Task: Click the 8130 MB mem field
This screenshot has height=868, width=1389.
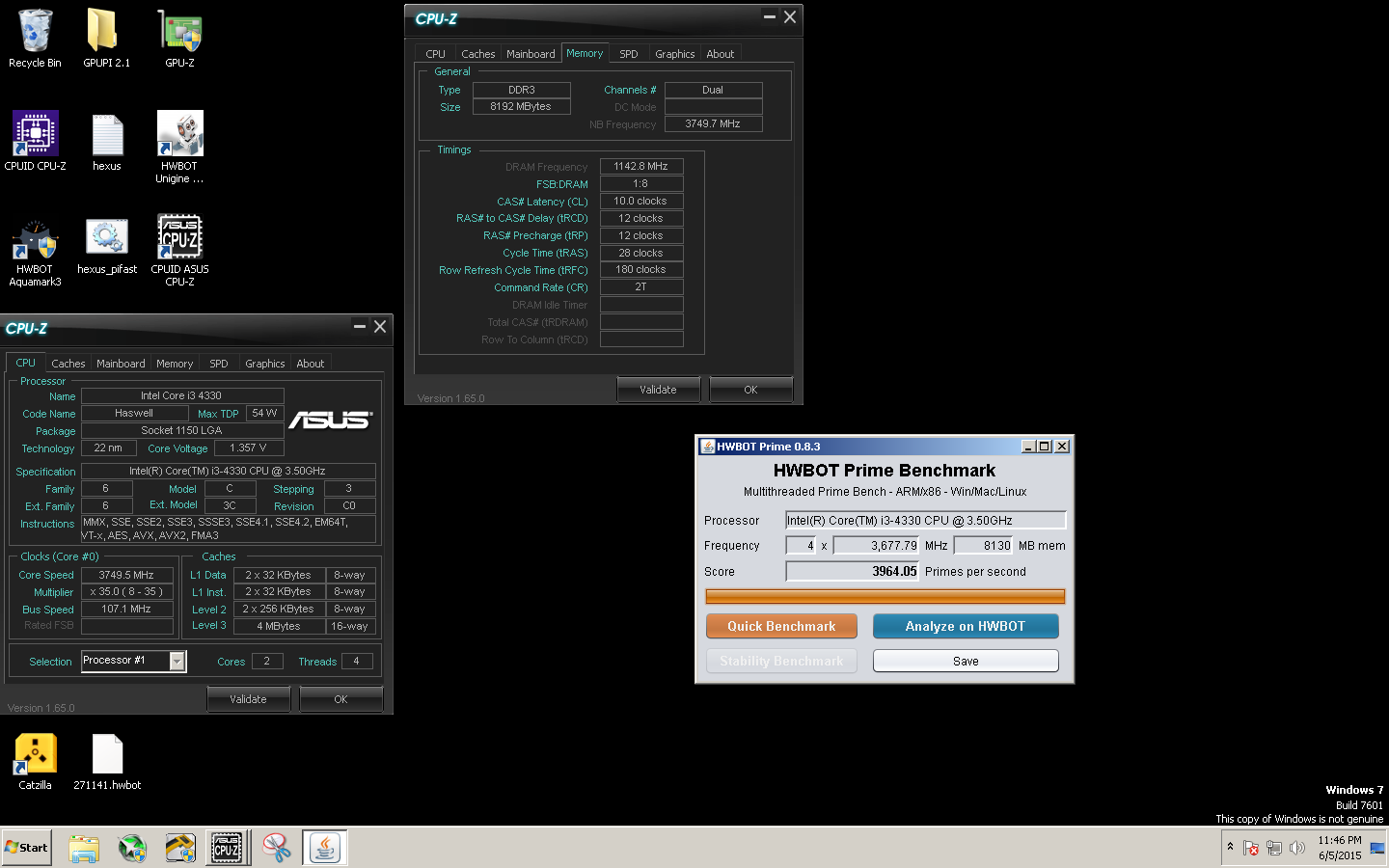Action: (984, 545)
